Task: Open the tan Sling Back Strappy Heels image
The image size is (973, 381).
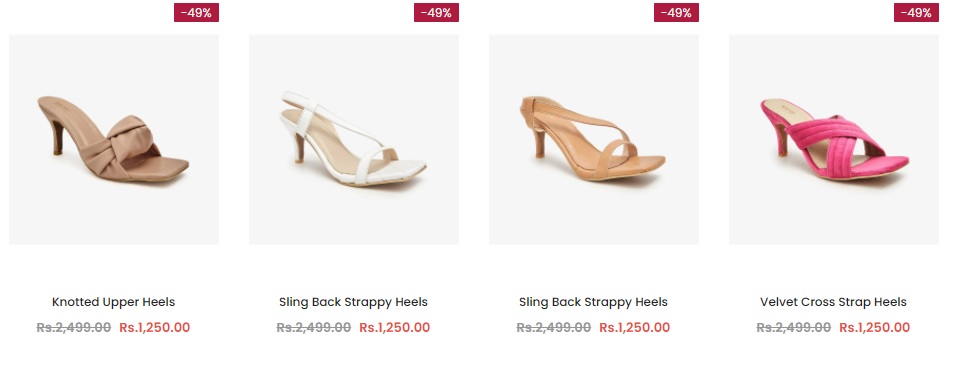Action: click(x=594, y=139)
